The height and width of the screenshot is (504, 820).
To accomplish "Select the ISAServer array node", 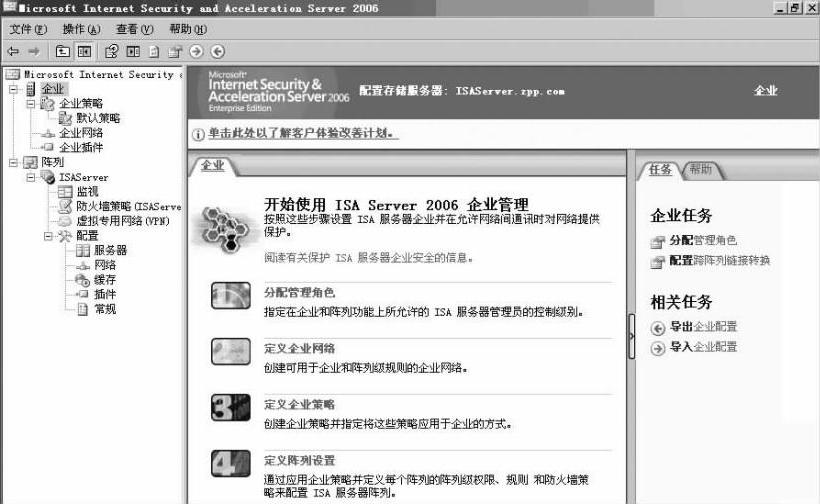I will 83,177.
